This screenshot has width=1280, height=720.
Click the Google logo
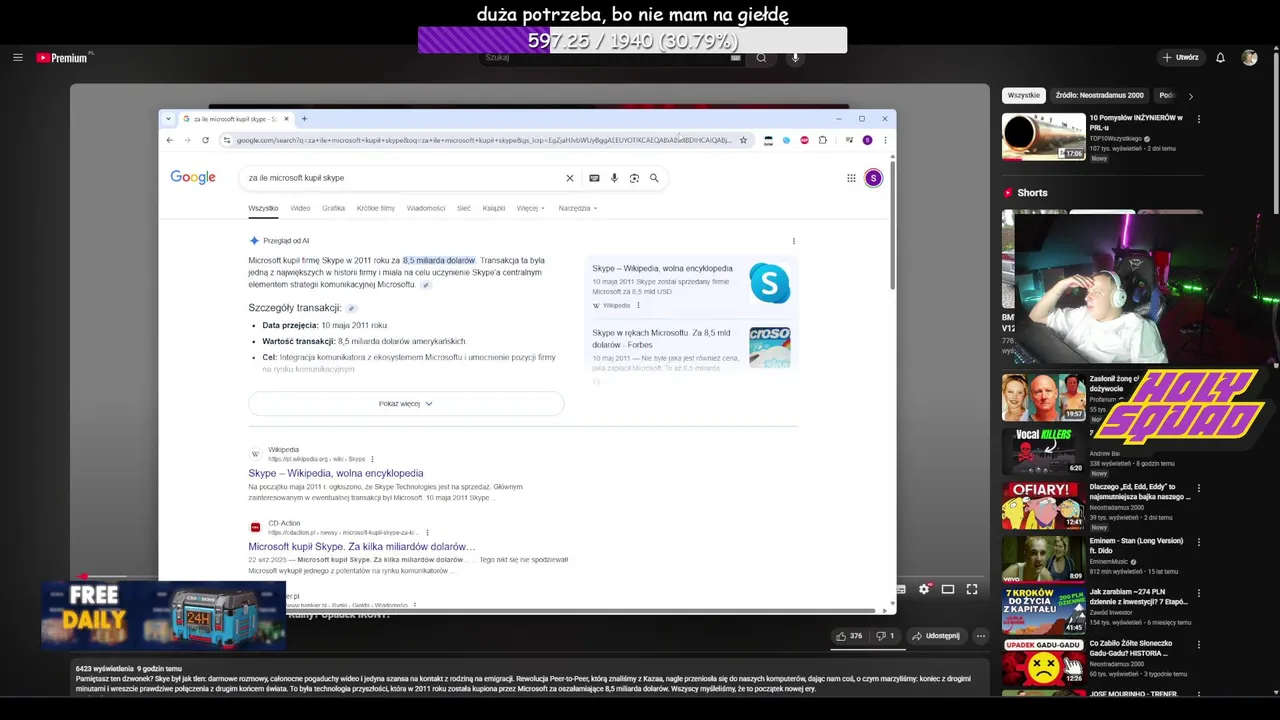(193, 177)
